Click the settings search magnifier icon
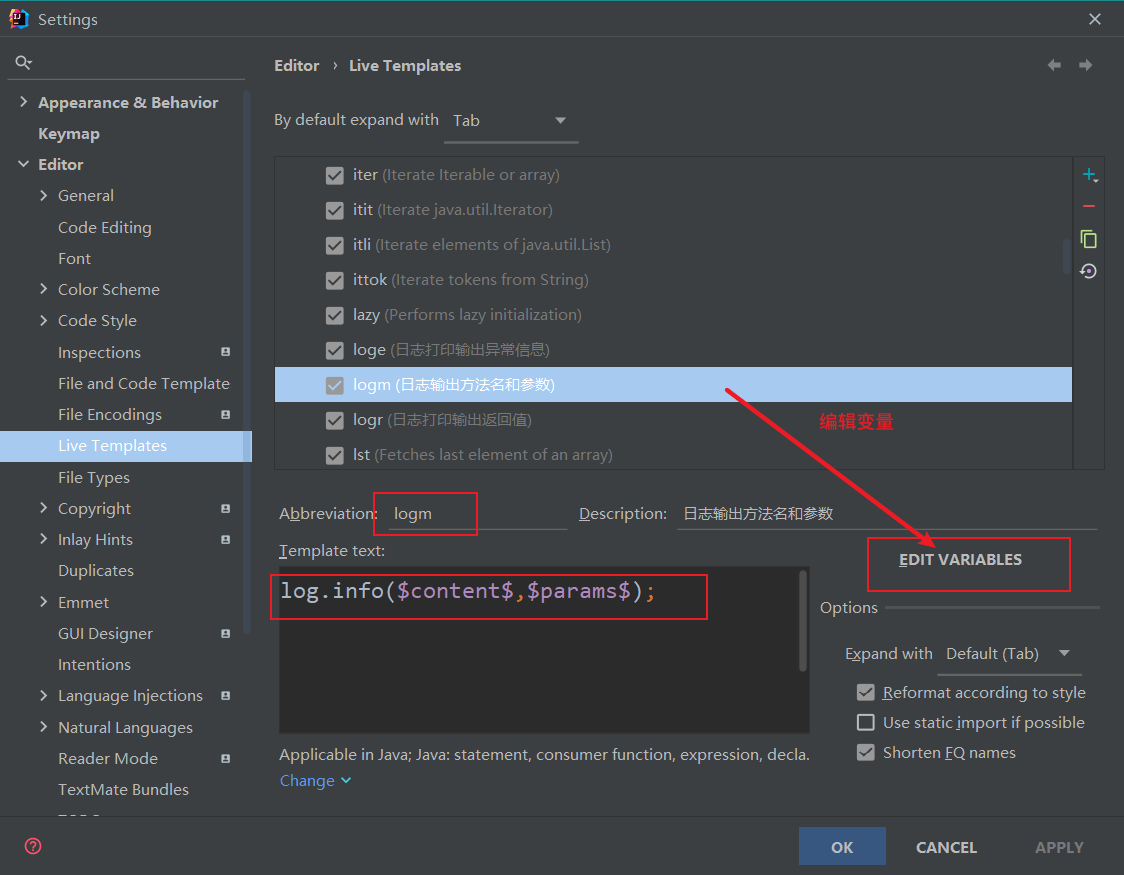The image size is (1124, 875). pyautogui.click(x=23, y=63)
